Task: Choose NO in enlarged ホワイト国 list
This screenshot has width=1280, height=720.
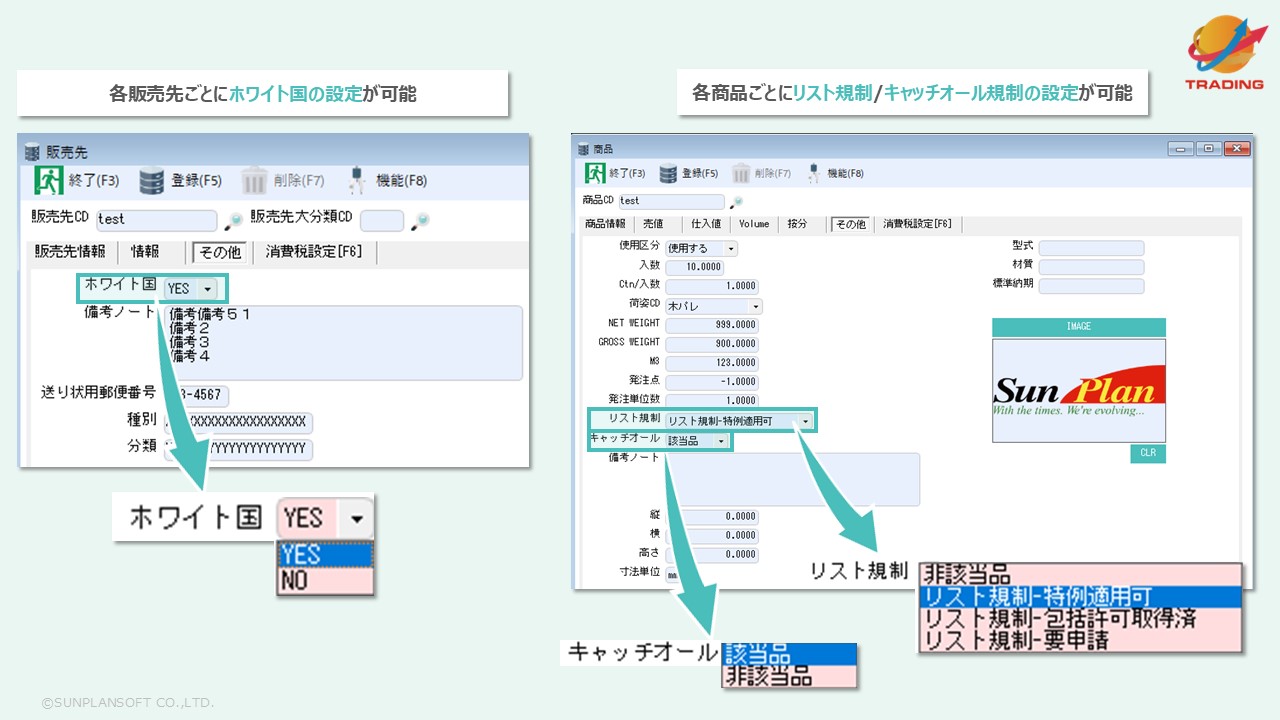Action: click(x=325, y=581)
